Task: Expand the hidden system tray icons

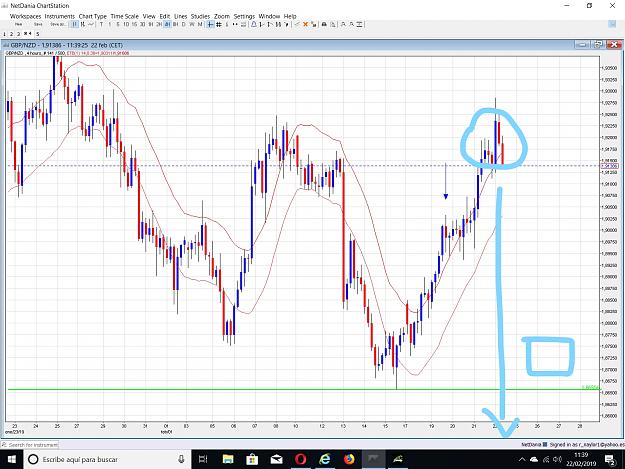Action: coord(522,459)
